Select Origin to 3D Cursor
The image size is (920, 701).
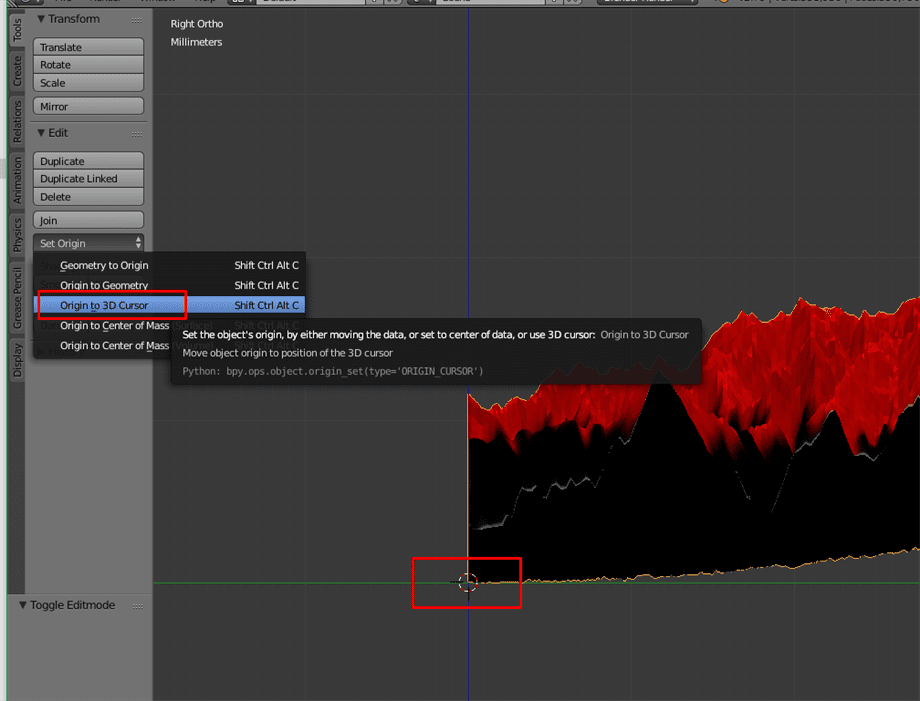point(170,305)
